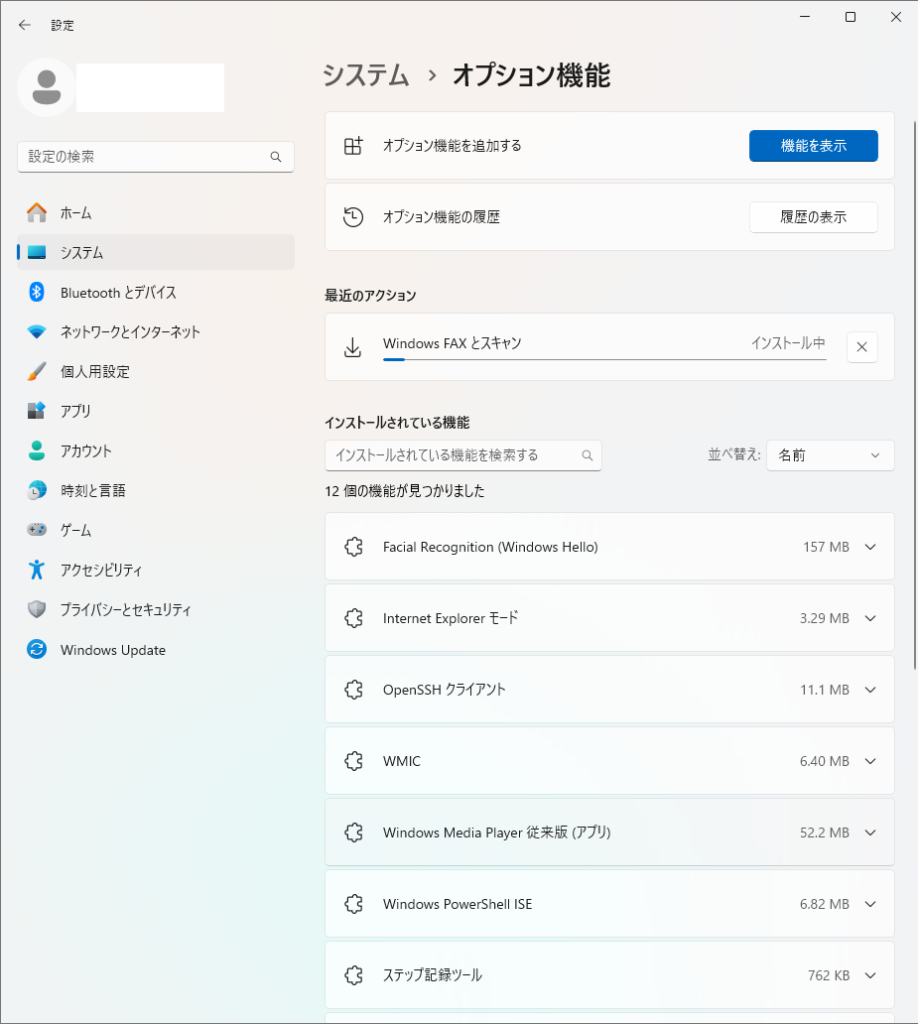This screenshot has width=918, height=1024.
Task: Go back using the back arrow
Action: [25, 25]
